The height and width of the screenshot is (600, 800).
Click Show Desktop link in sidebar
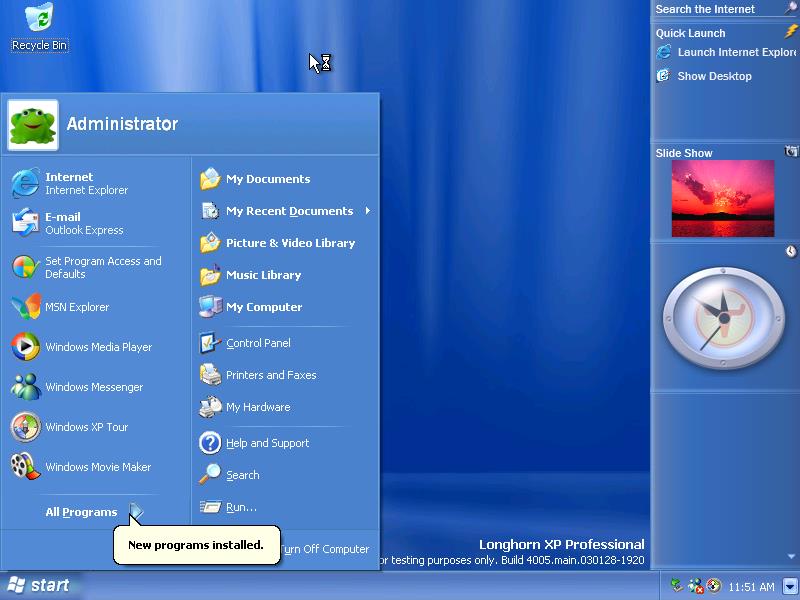pos(714,76)
